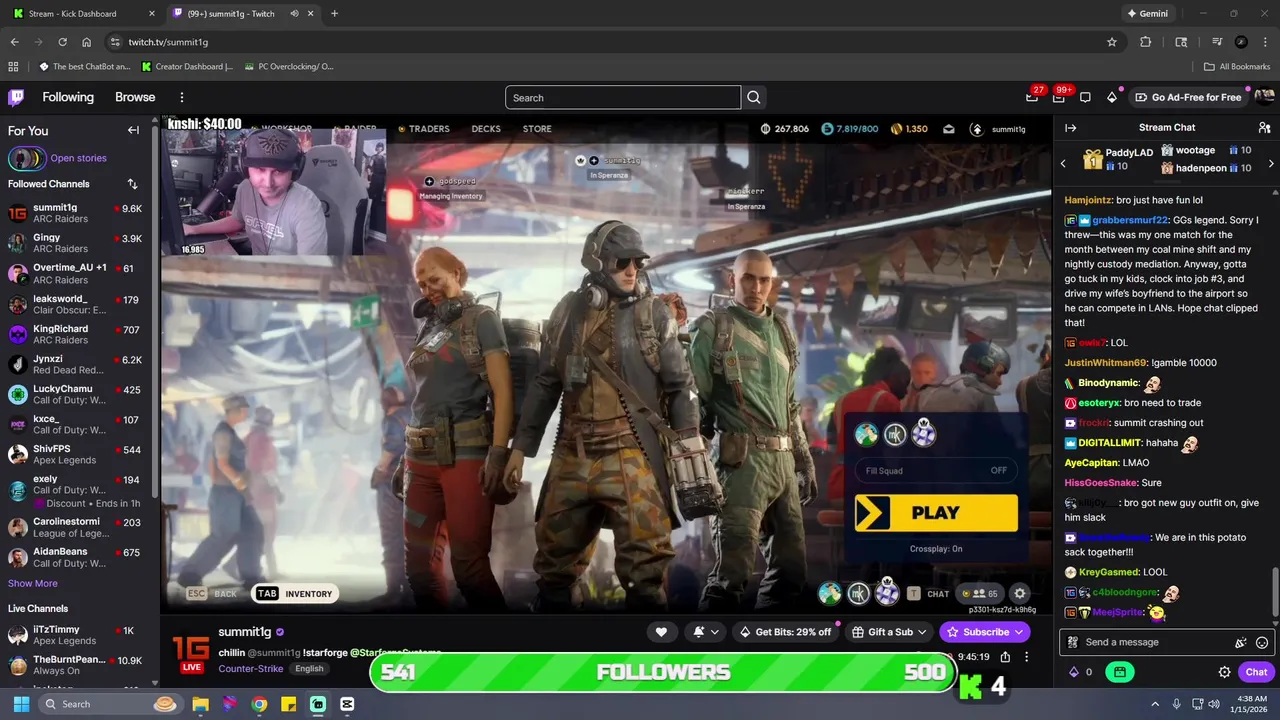Open Windows Start menu
The image size is (1280, 720).
(21, 704)
